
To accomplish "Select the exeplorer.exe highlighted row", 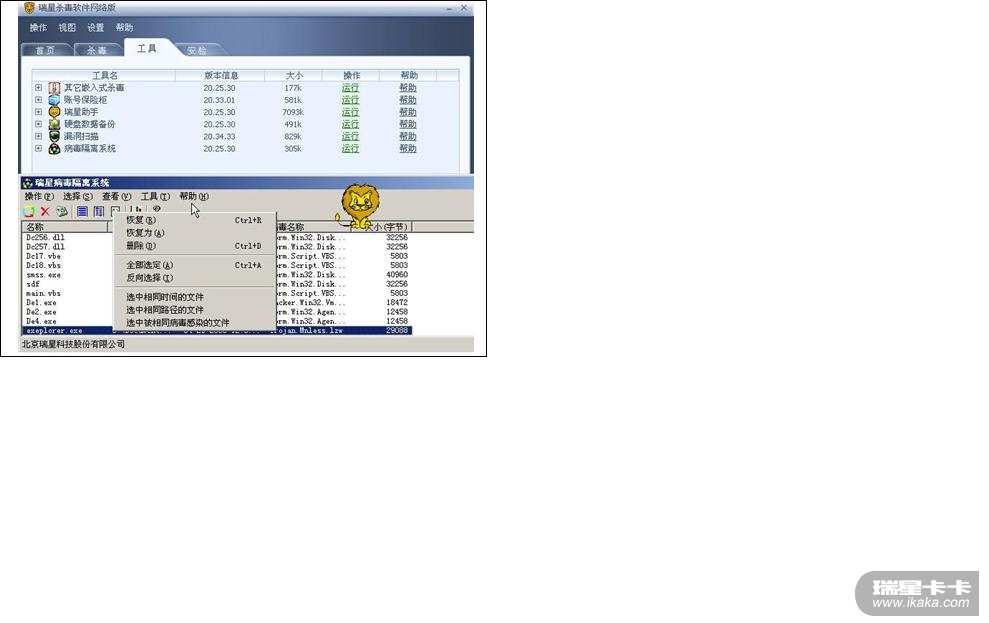I will 217,330.
